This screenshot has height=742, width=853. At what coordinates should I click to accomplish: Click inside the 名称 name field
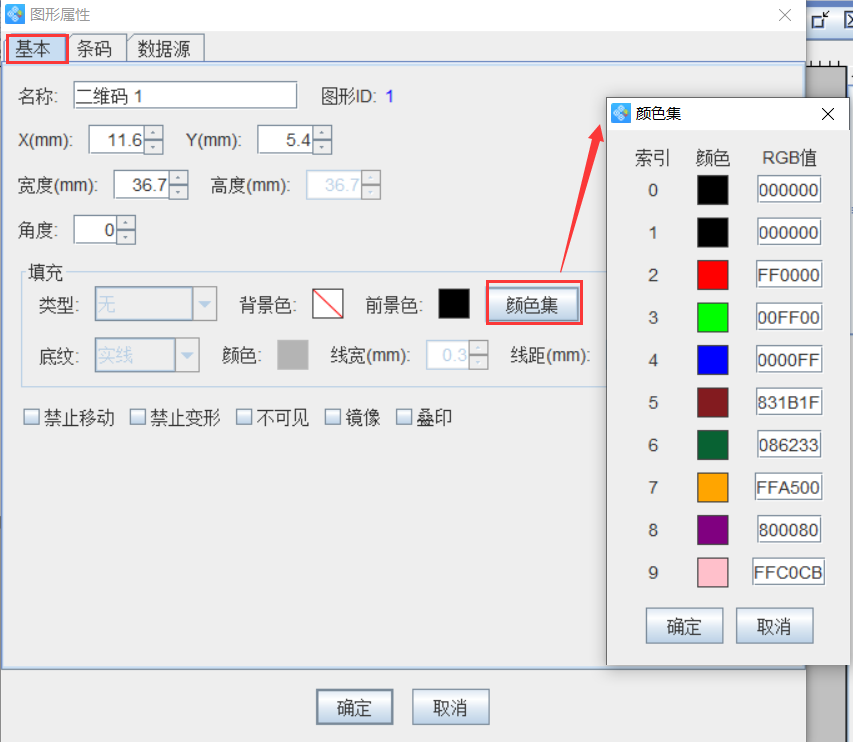click(x=185, y=95)
